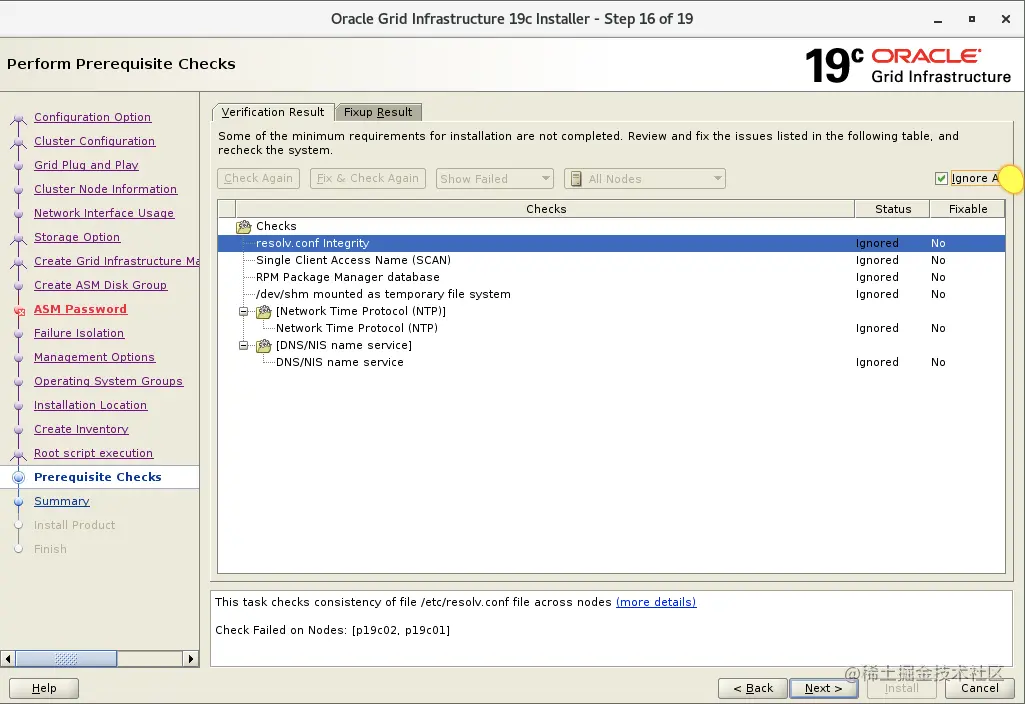Toggle the Ignore All checkbox
This screenshot has height=704, width=1025.
[x=941, y=178]
